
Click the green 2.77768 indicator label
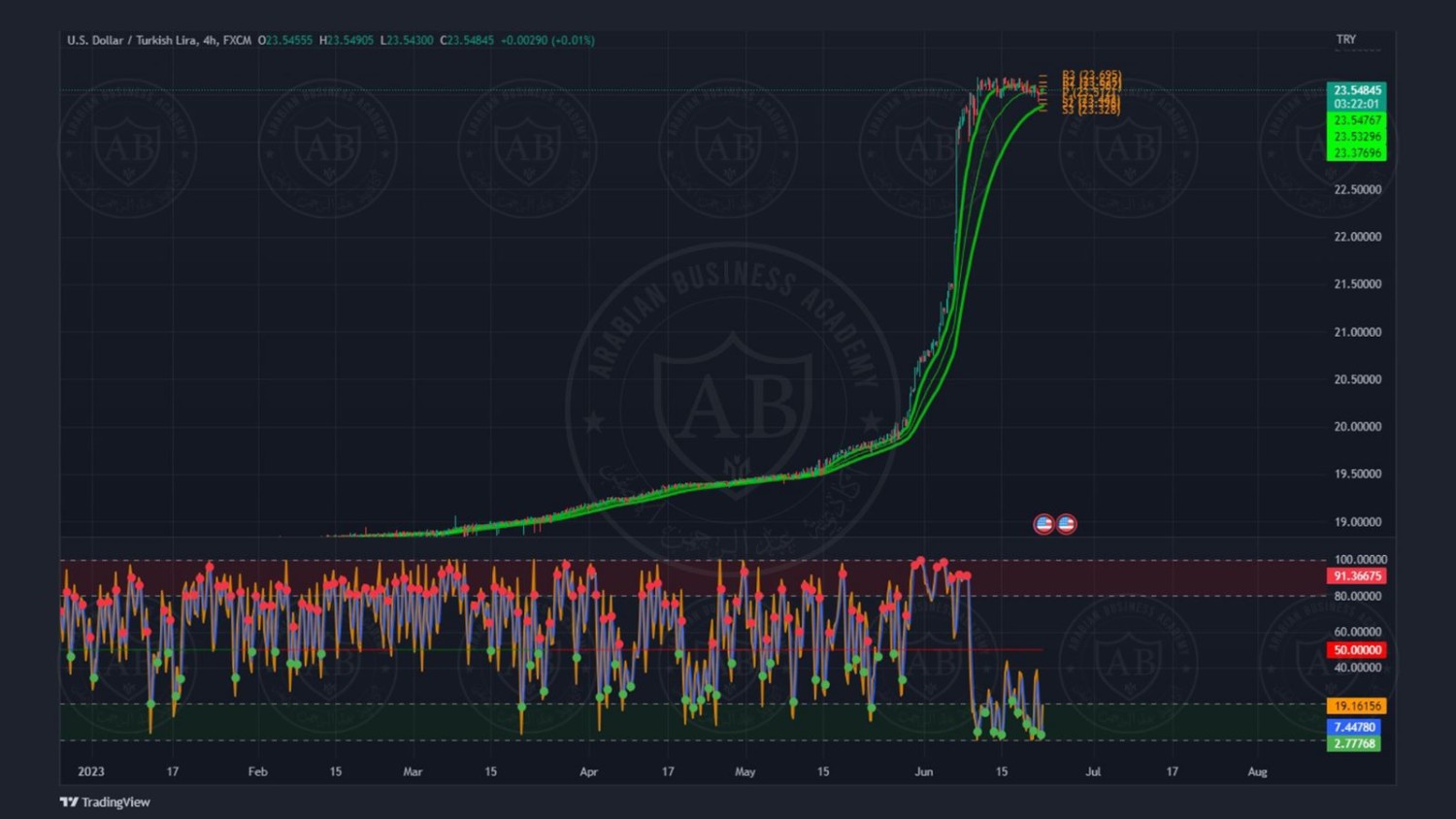point(1354,744)
